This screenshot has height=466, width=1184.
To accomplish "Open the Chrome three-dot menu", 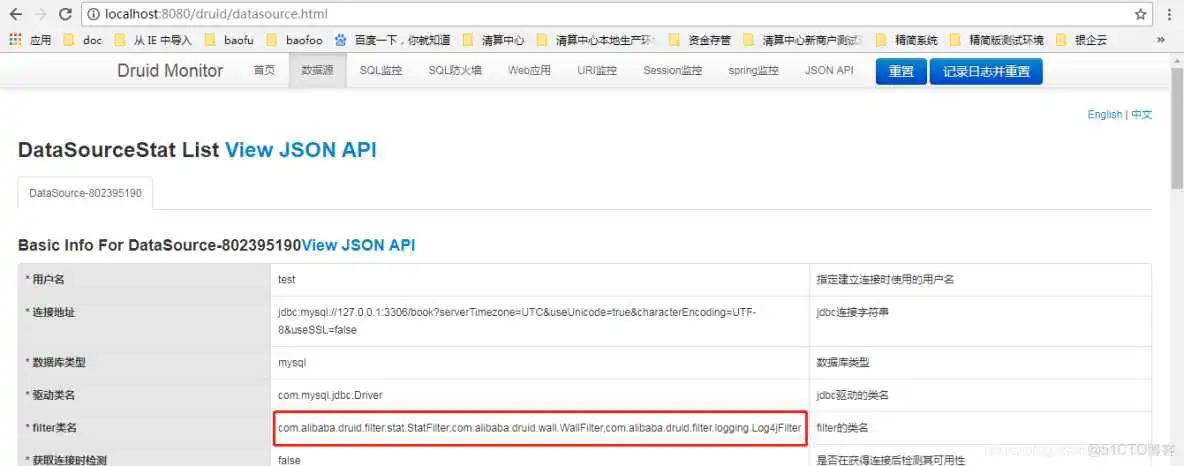I will click(x=1168, y=14).
